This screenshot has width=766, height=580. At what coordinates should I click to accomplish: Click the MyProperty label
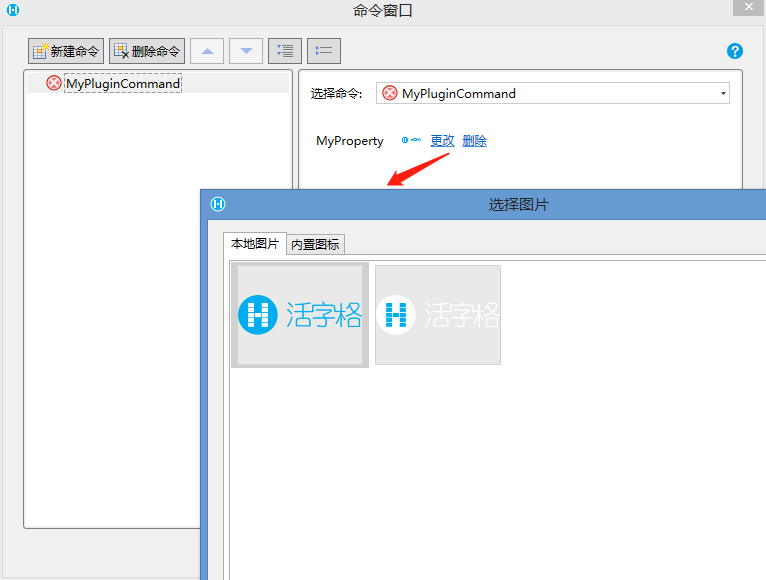click(350, 141)
